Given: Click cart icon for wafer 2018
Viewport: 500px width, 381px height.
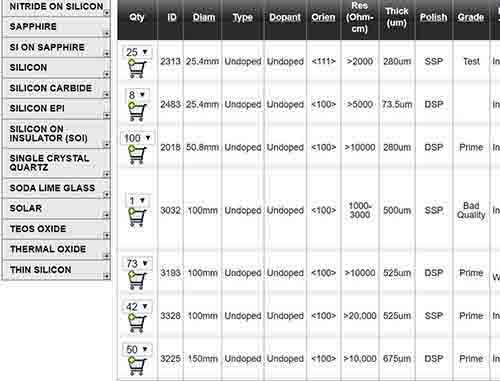Looking at the screenshot, I should click(137, 155).
